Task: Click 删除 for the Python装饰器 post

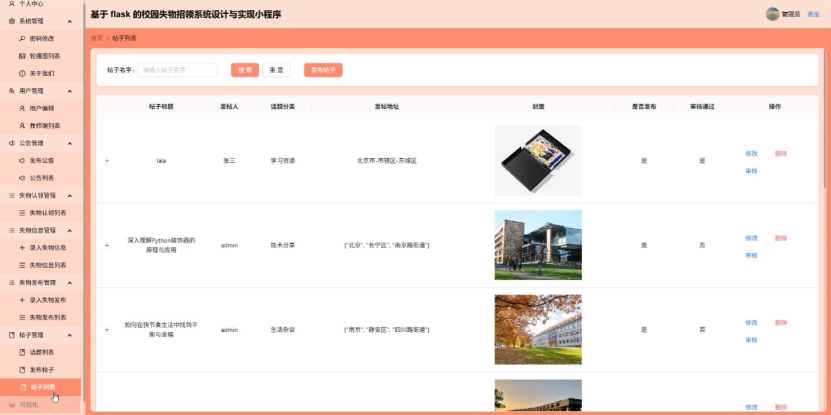Action: (781, 238)
